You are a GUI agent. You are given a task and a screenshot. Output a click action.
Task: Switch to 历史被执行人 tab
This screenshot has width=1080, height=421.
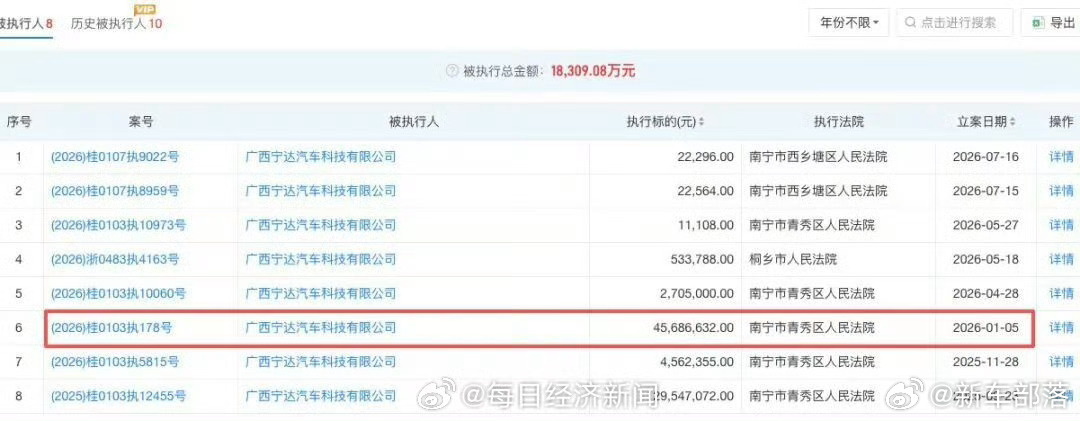click(116, 23)
